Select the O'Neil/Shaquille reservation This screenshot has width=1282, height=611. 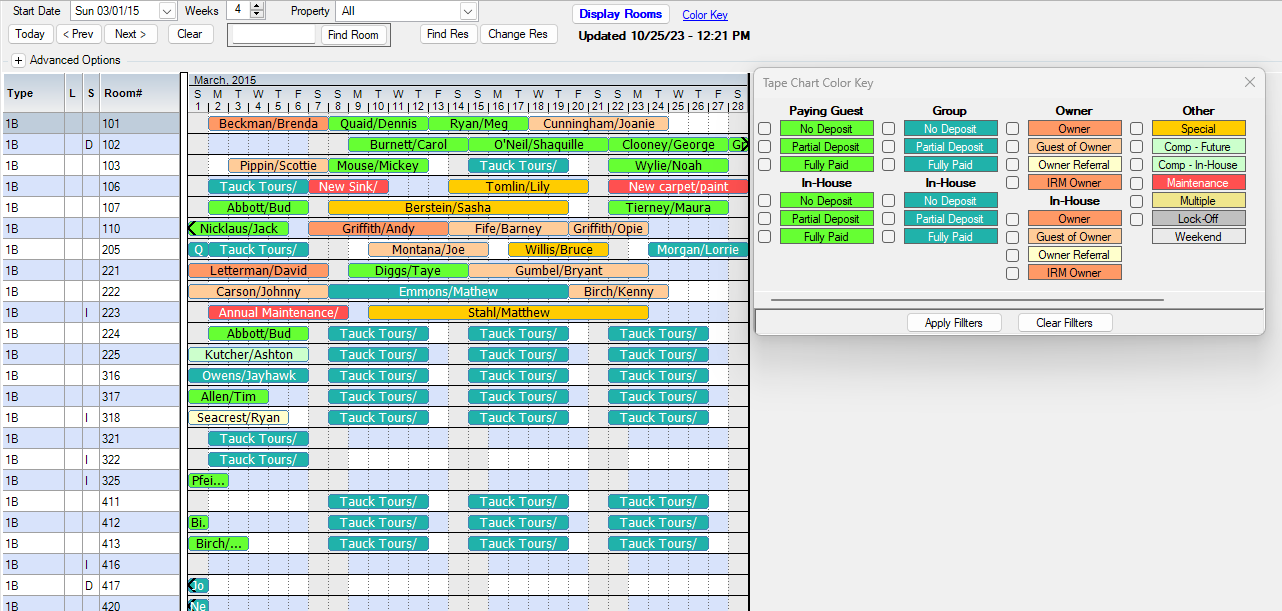538,145
